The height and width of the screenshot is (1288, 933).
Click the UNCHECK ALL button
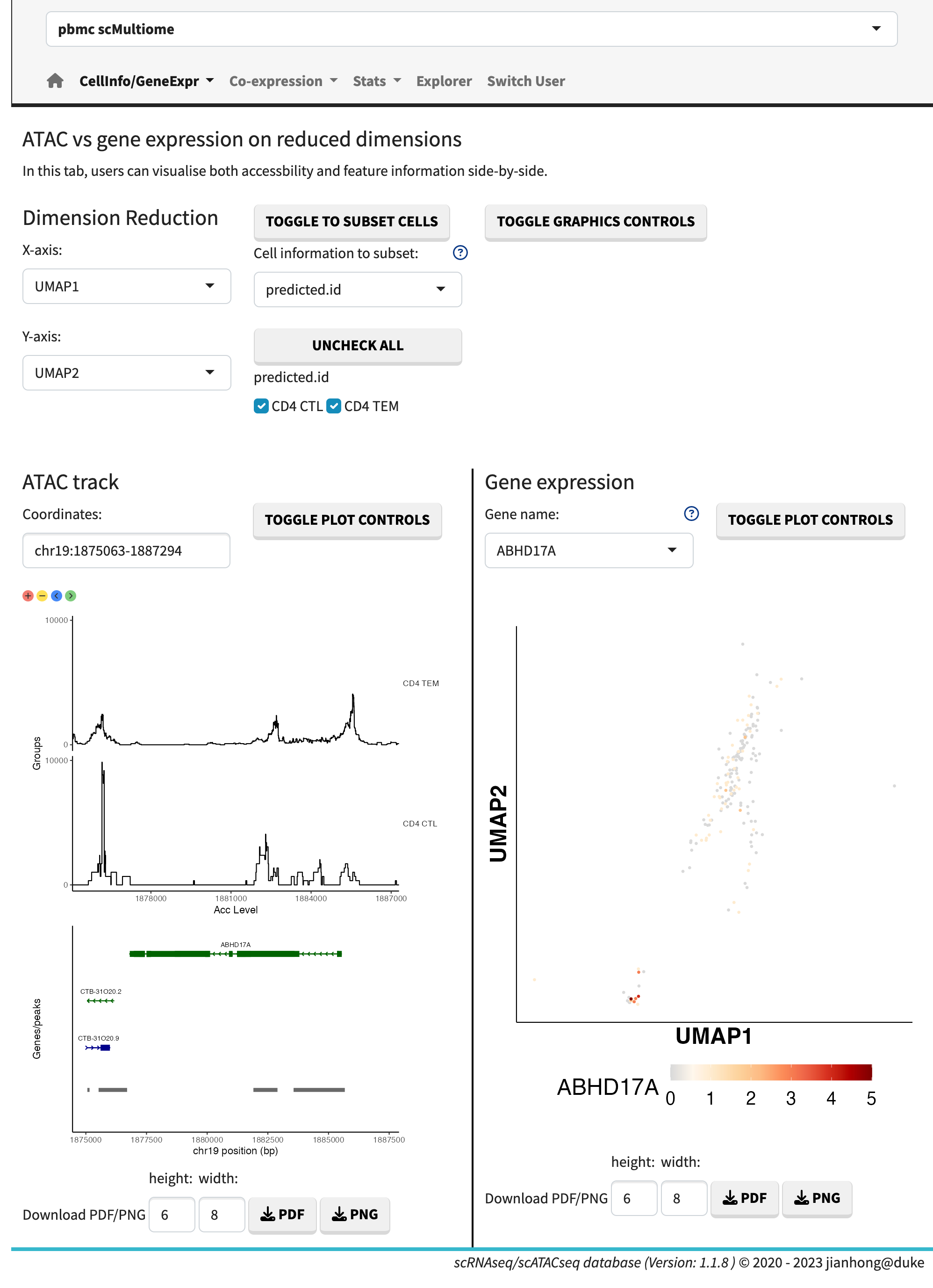[x=358, y=345]
